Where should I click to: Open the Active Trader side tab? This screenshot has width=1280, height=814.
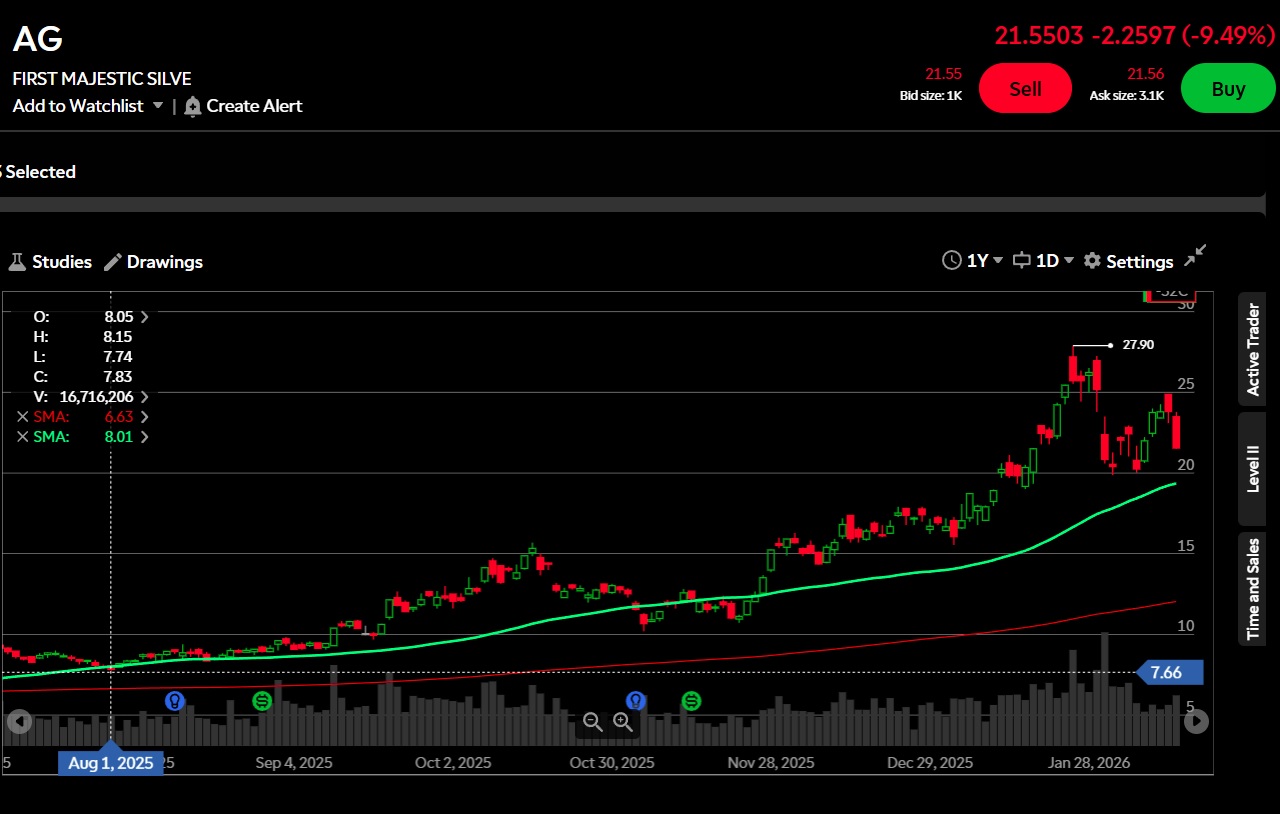[x=1253, y=349]
